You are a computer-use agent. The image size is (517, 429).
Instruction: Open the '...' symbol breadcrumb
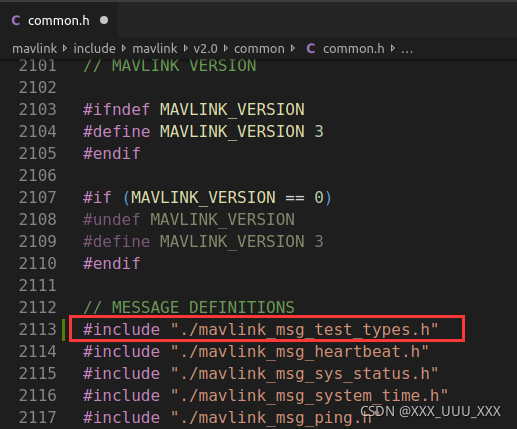tap(407, 50)
